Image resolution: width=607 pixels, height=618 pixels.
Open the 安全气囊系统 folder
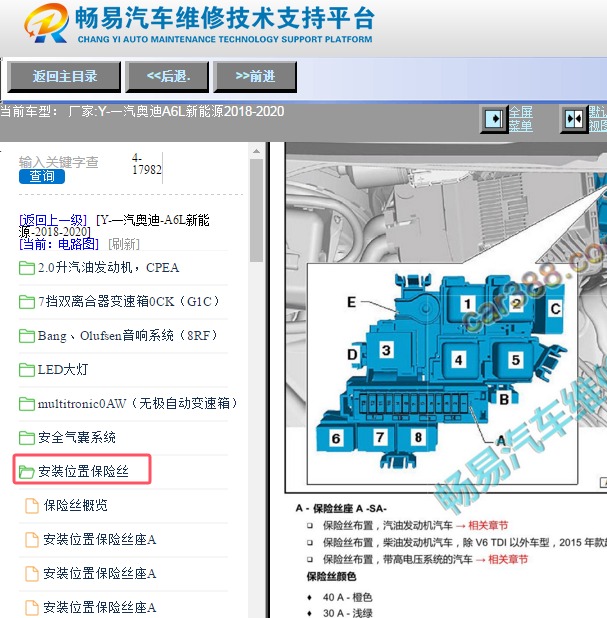pos(77,437)
